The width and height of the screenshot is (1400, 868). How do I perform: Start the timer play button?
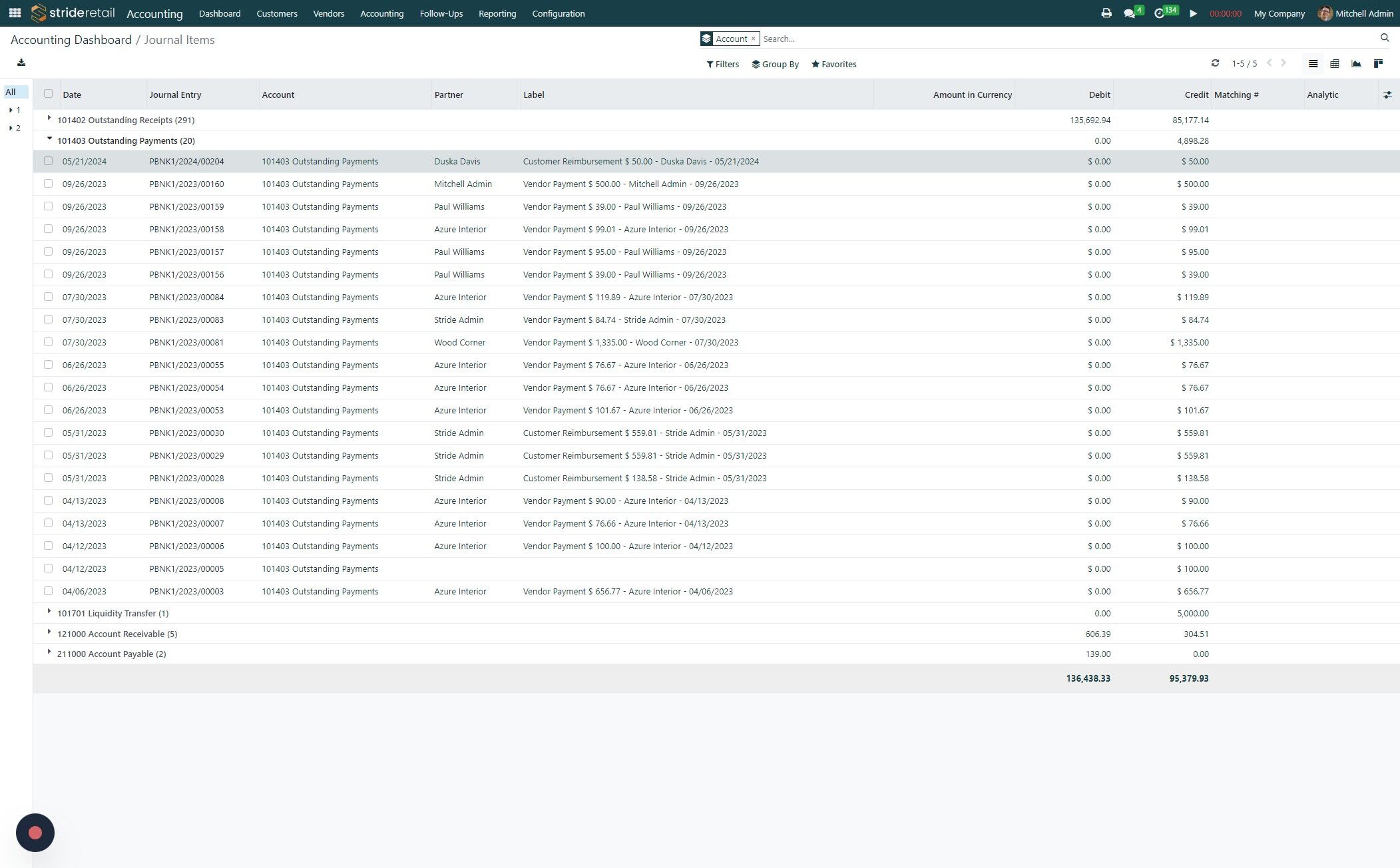coord(1193,13)
